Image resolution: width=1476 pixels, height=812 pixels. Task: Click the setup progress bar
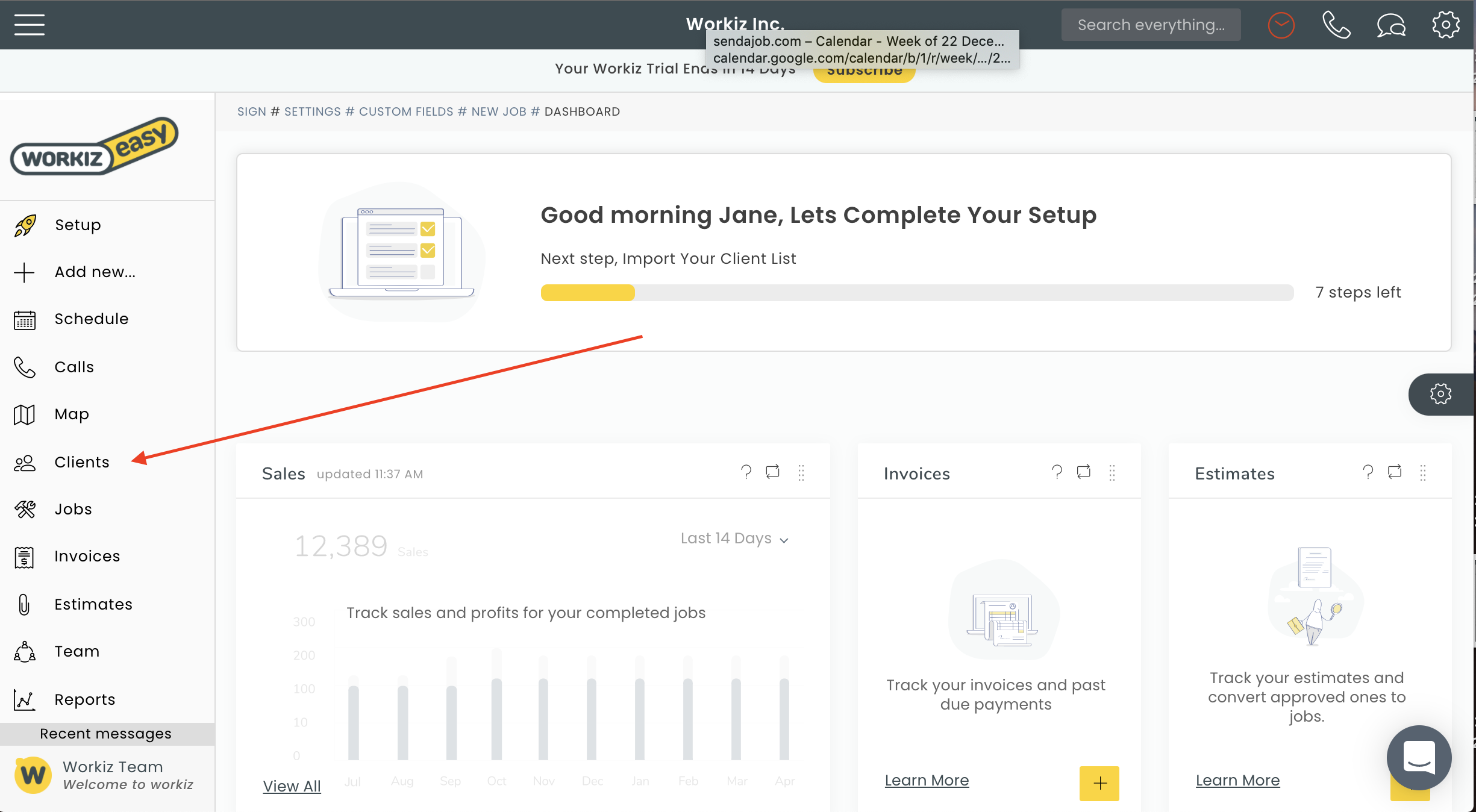click(916, 293)
